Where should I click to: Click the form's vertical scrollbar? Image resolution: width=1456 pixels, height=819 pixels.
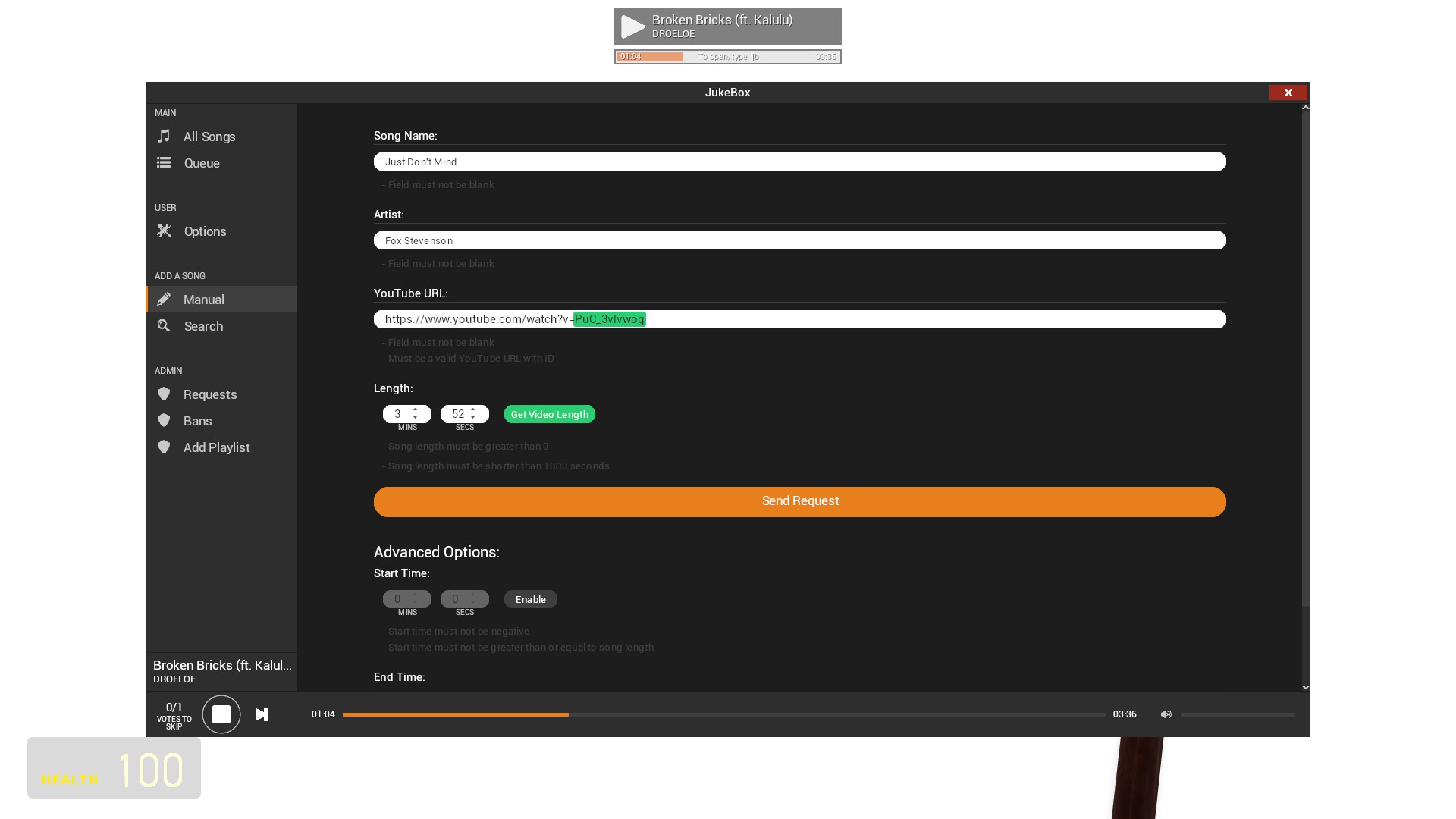[1305, 359]
